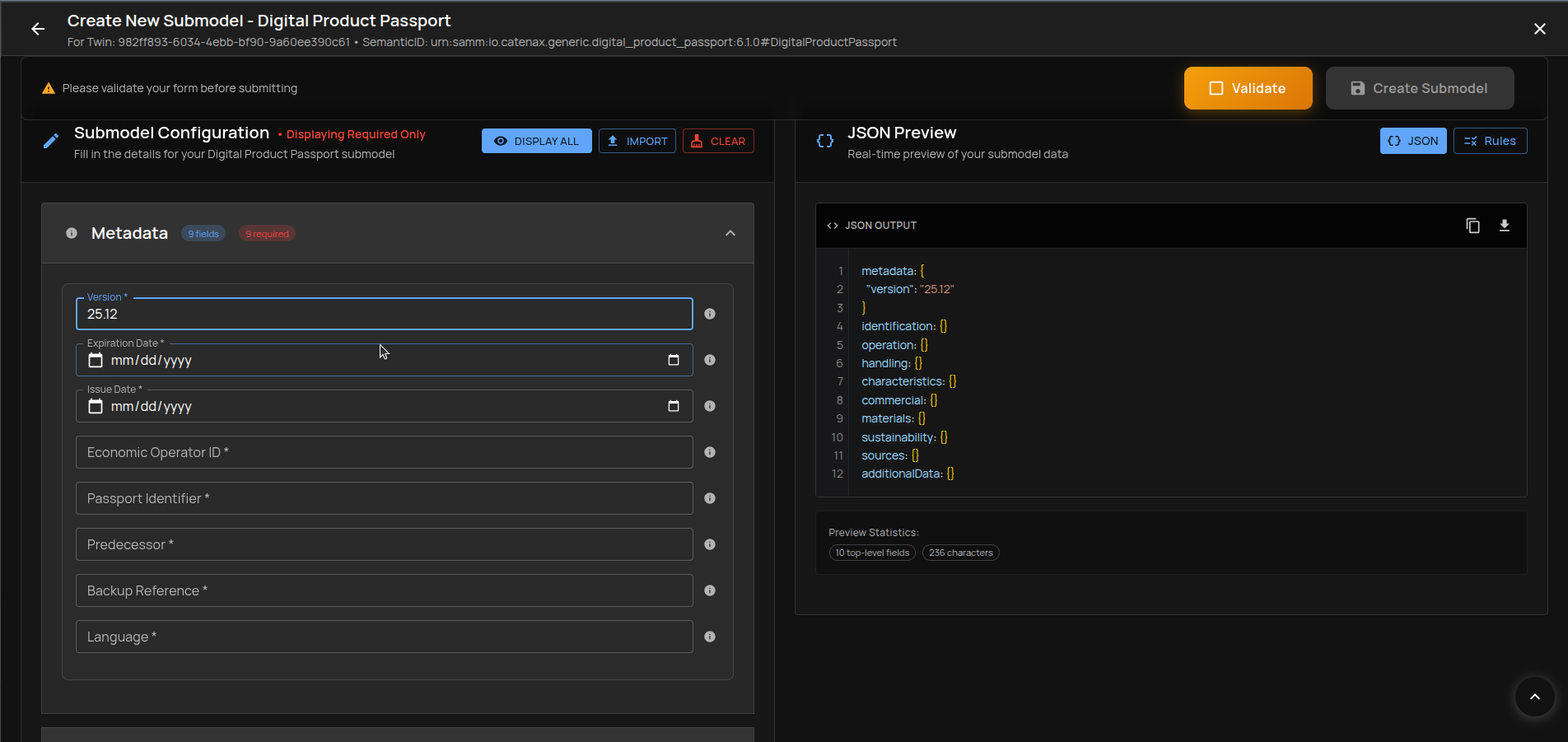Click info icon beside Economic Operator ID
The width and height of the screenshot is (1568, 742).
coord(709,452)
